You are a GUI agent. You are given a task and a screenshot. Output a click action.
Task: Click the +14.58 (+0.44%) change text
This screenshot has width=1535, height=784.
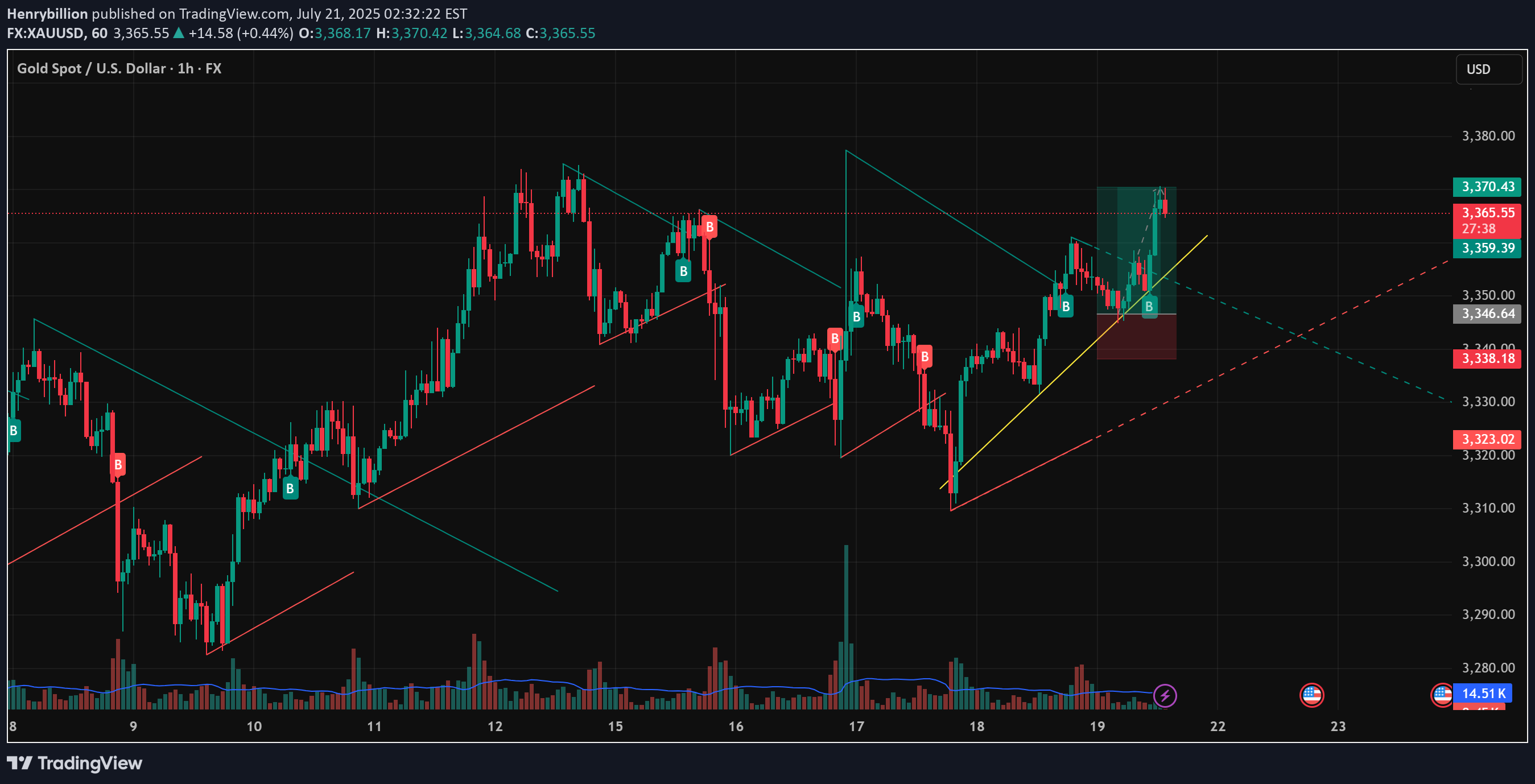click(x=241, y=34)
